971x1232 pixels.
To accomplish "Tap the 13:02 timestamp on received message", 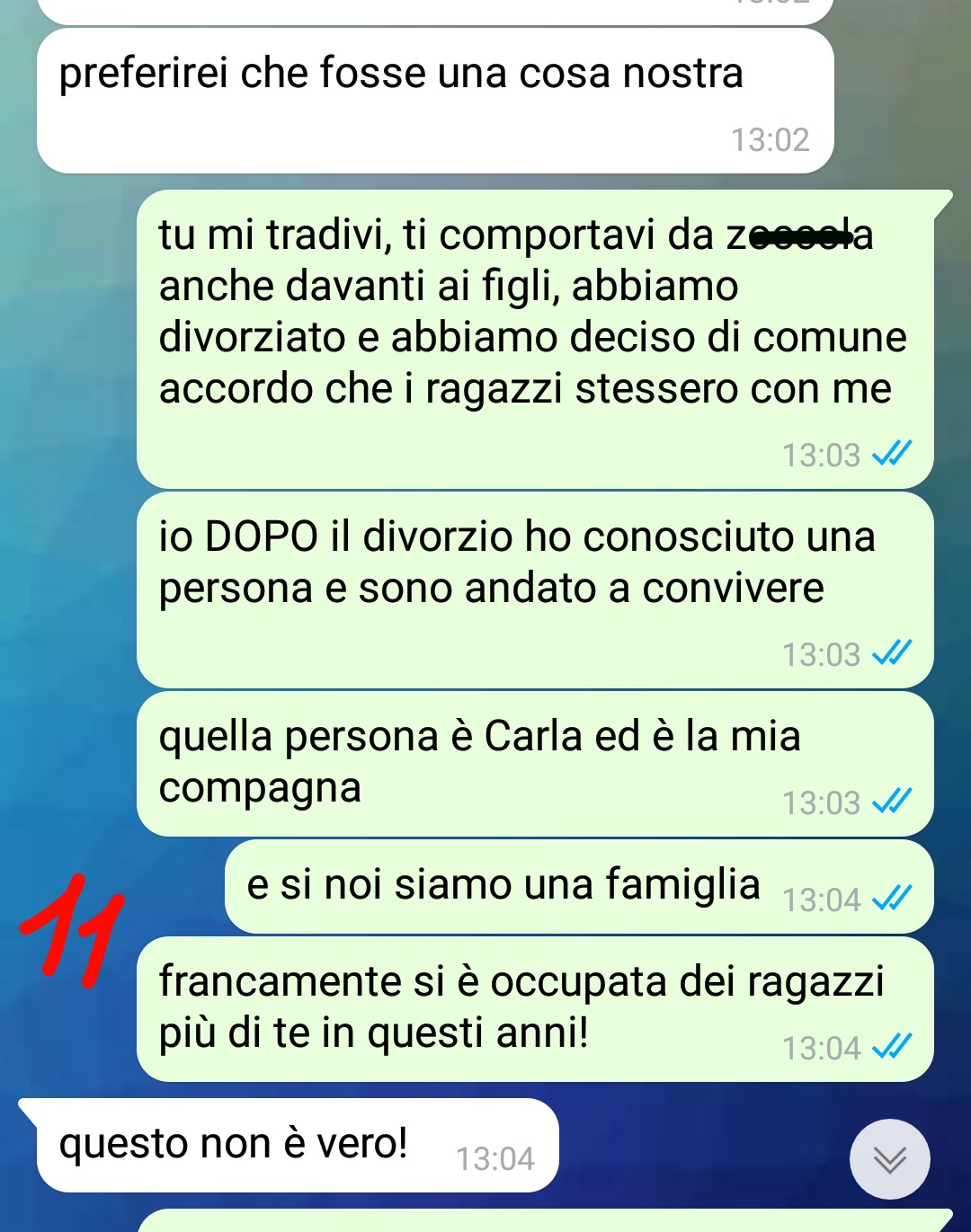I will tap(770, 140).
